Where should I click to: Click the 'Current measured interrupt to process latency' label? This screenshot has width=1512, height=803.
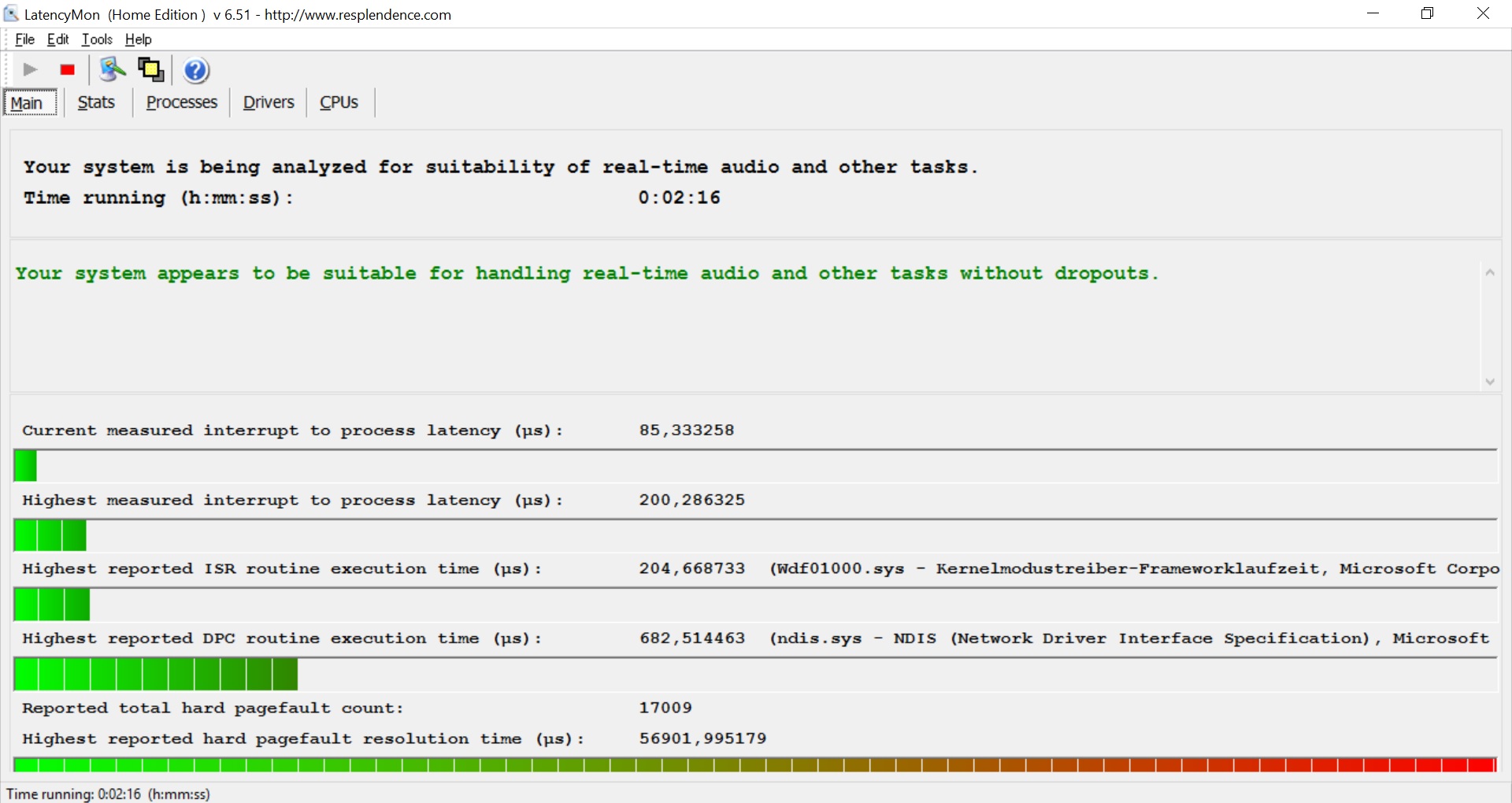coord(292,431)
